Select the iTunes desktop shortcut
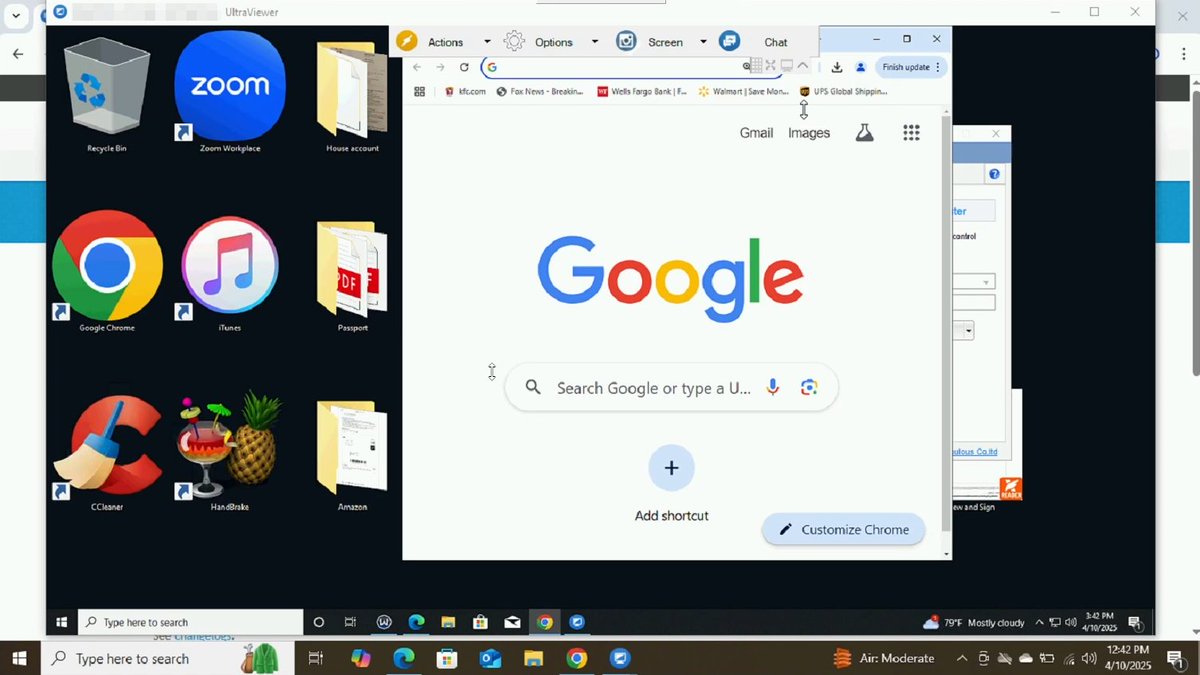This screenshot has height=675, width=1200. click(x=229, y=273)
